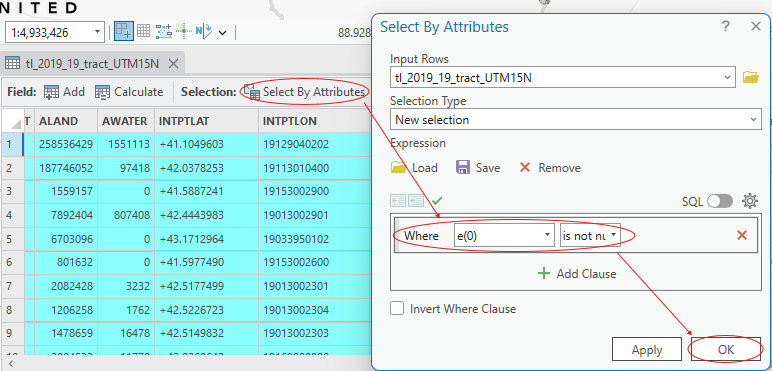Select table row number 1
Image resolution: width=772 pixels, height=371 pixels.
tap(12, 145)
